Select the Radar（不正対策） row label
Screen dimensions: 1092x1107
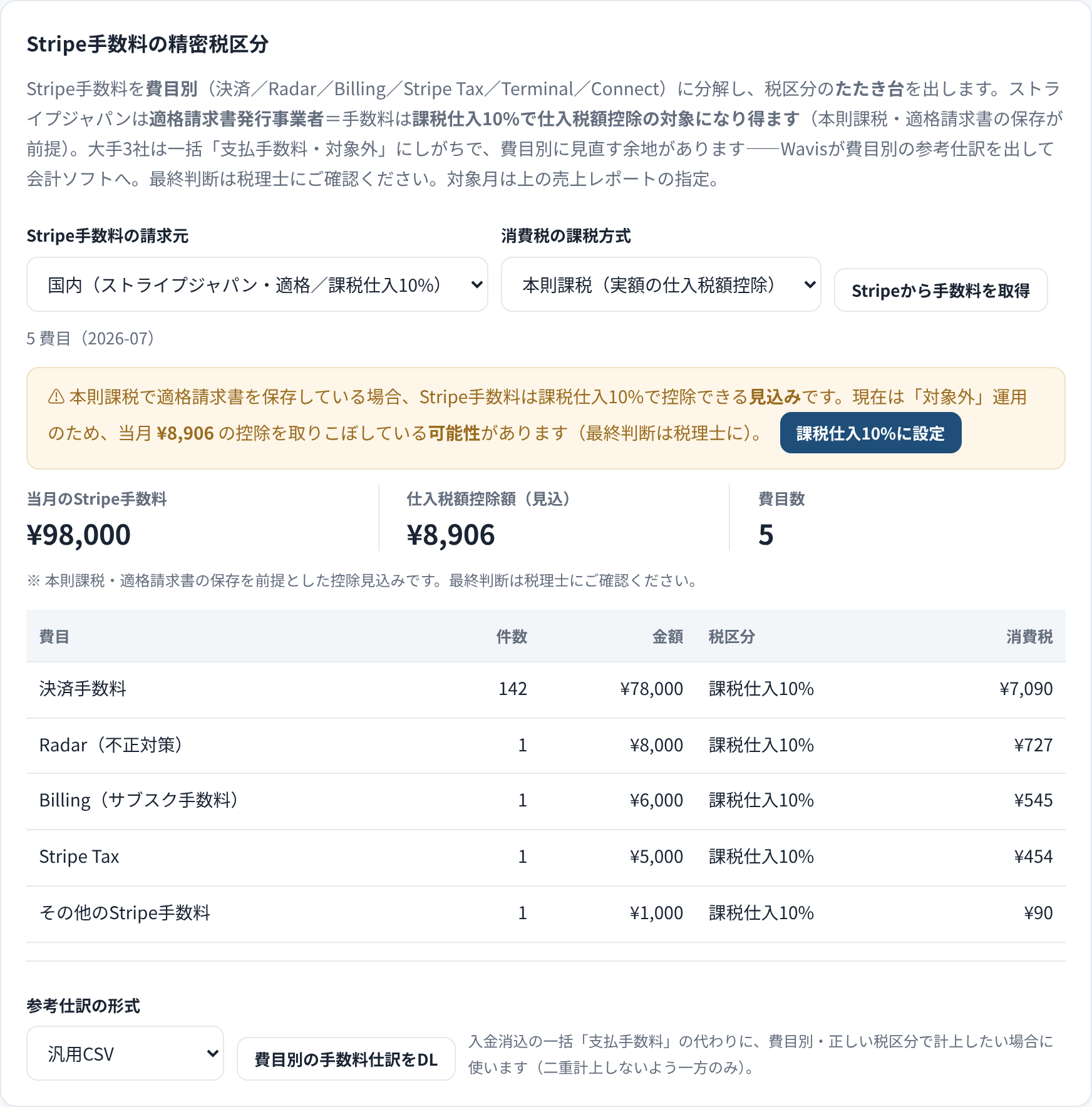(x=111, y=745)
